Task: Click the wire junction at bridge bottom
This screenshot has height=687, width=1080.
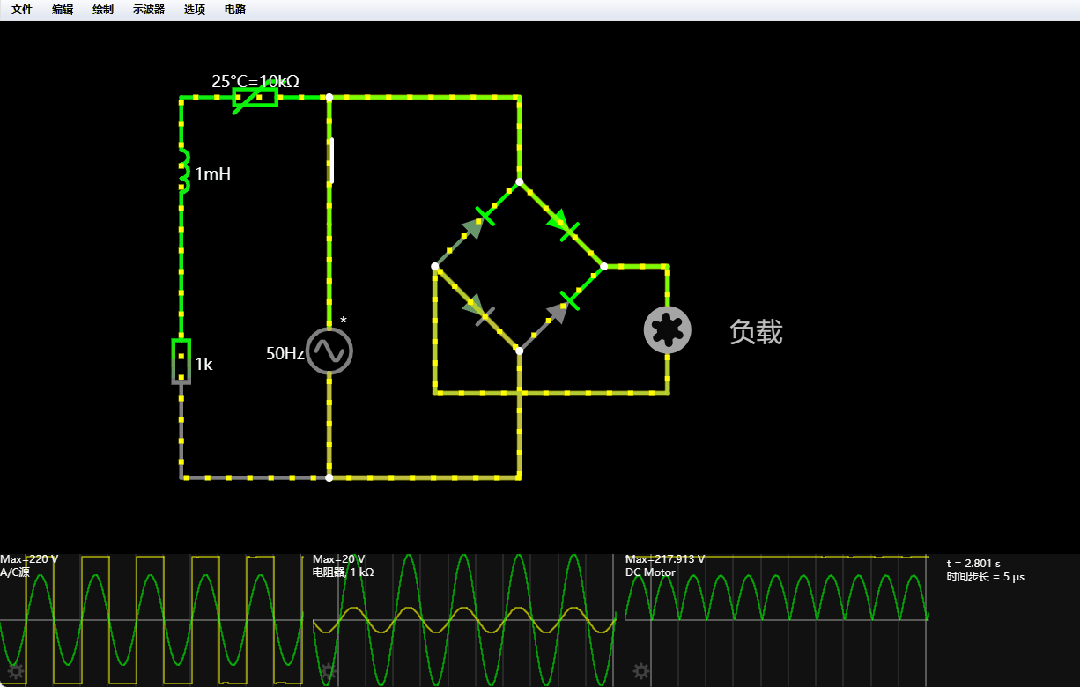Action: pyautogui.click(x=519, y=351)
